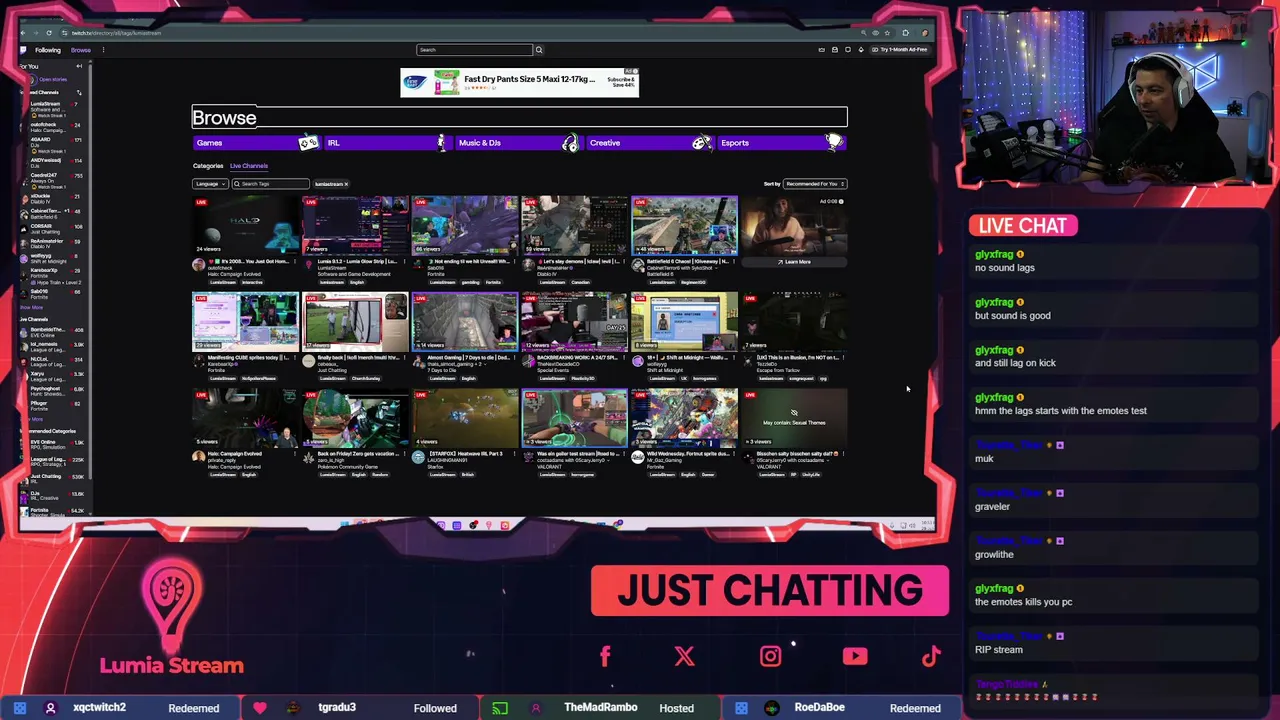Image resolution: width=1280 pixels, height=720 pixels.
Task: Go to Twitch home via the logo
Action: [x=24, y=50]
